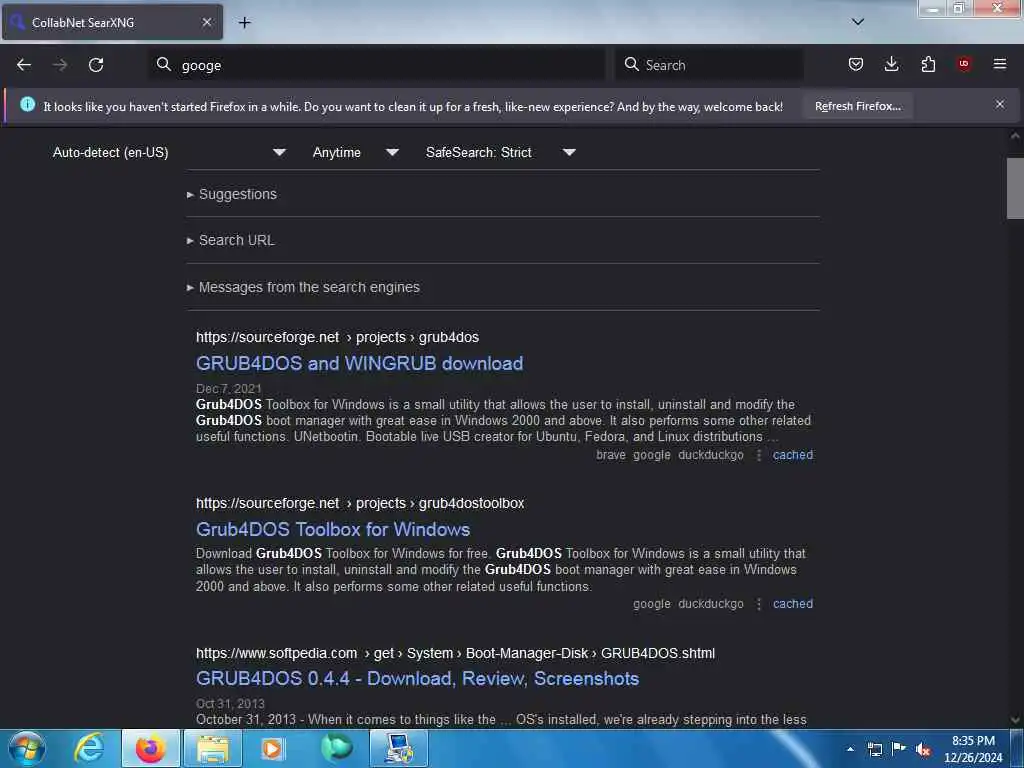The image size is (1024, 768).
Task: Click the magnifier icon in the Search box
Action: 632,64
